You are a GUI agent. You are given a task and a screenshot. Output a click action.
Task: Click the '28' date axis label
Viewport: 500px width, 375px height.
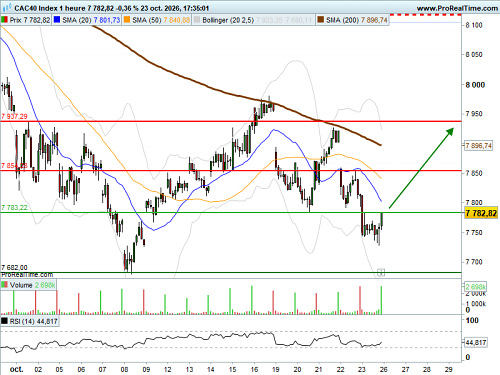tap(427, 369)
